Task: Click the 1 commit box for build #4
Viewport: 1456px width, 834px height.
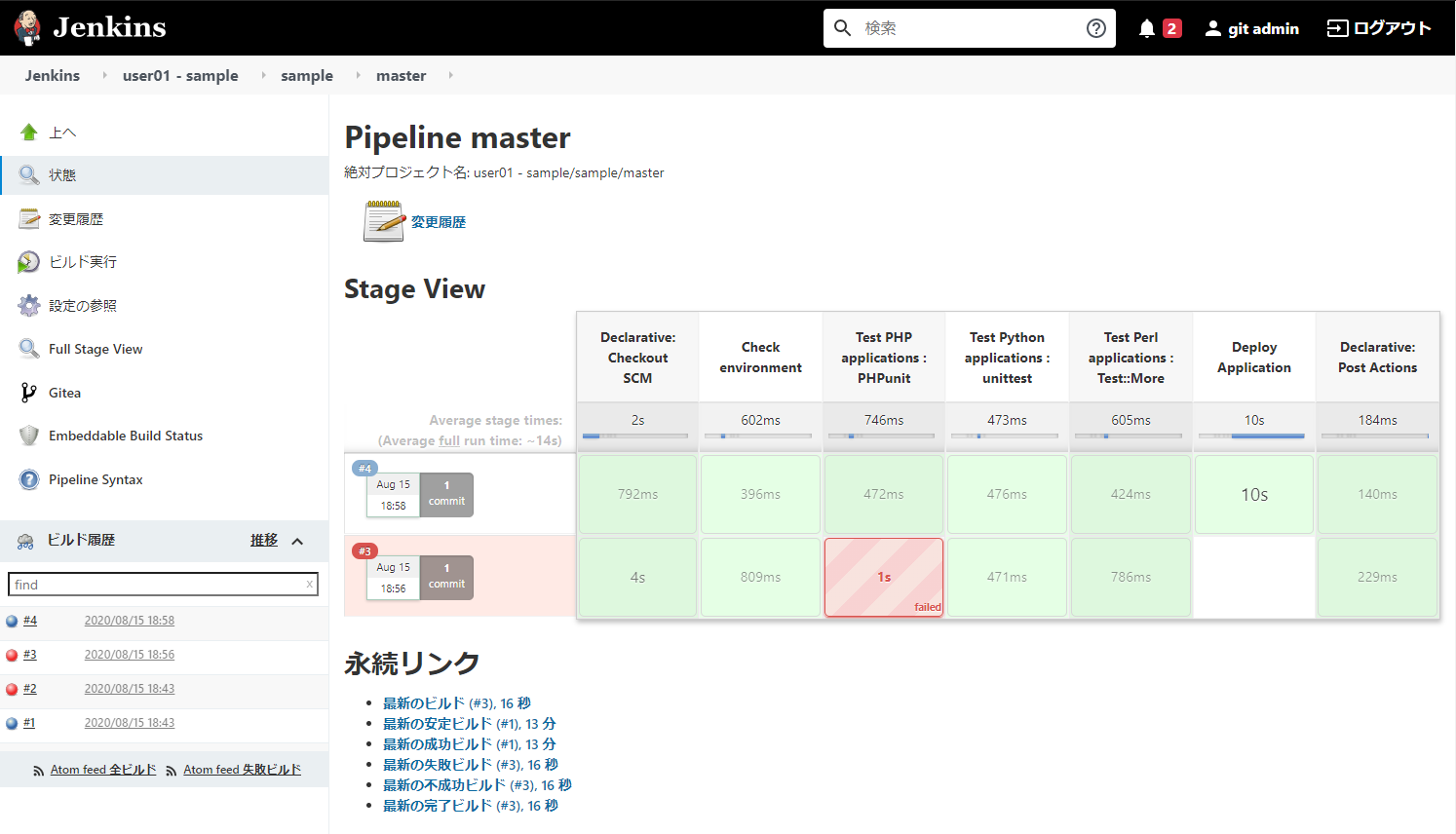Action: pyautogui.click(x=446, y=494)
